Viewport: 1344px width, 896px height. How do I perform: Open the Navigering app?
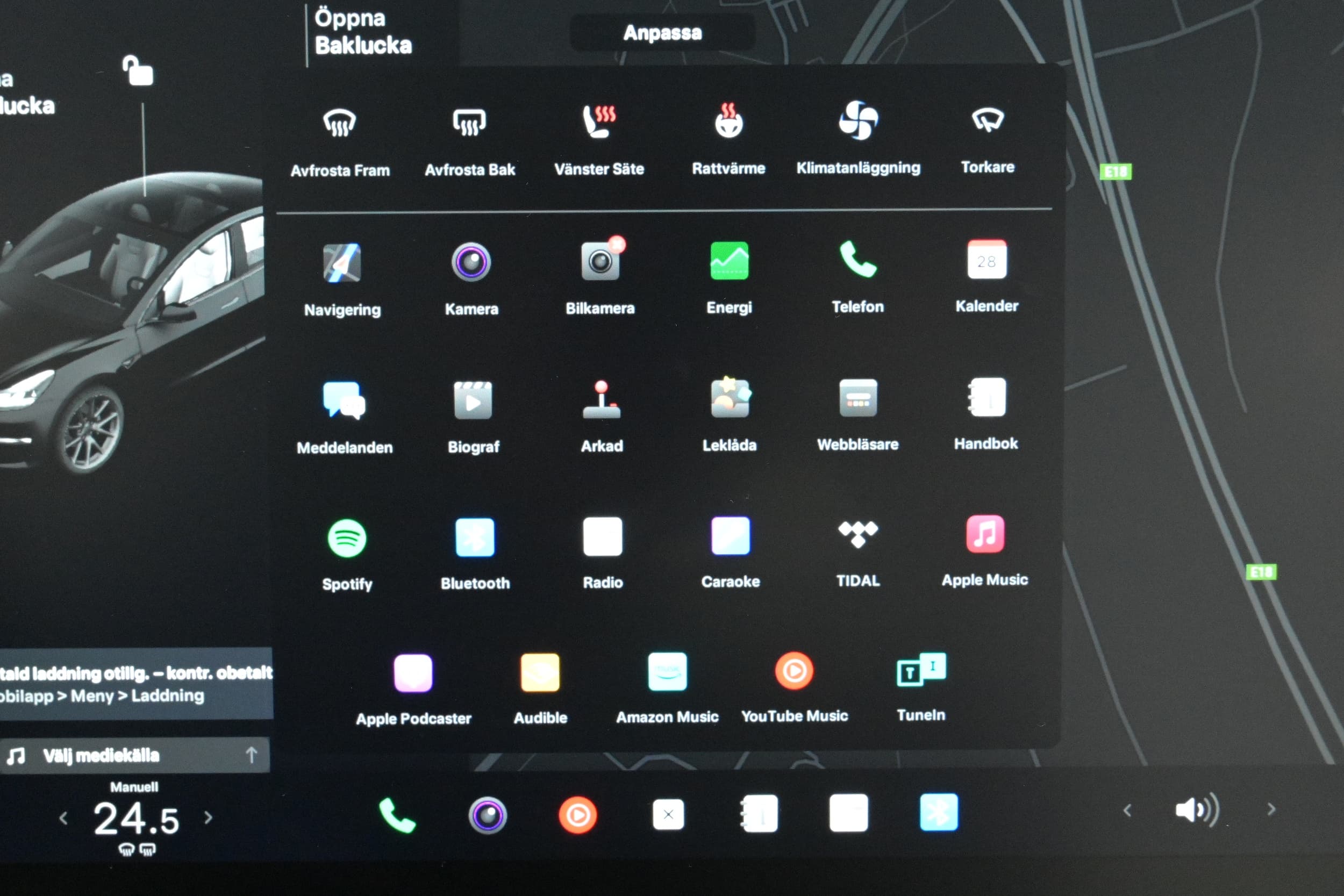(x=342, y=263)
